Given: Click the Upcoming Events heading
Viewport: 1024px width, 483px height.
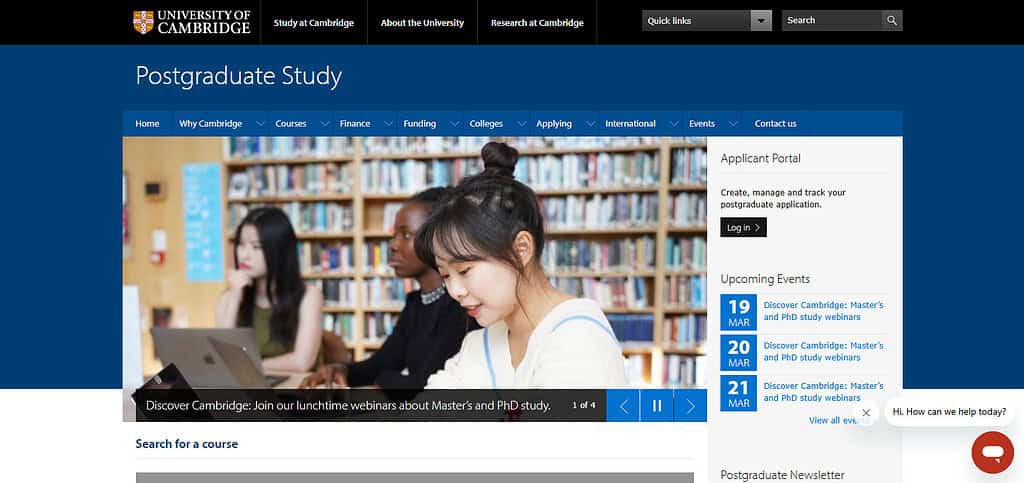Looking at the screenshot, I should pyautogui.click(x=765, y=279).
